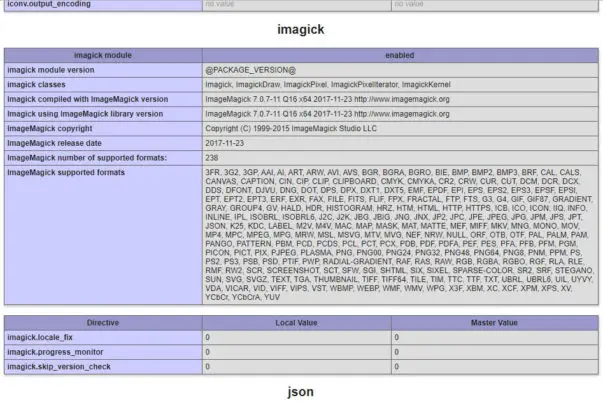Click the 'ImageMagick supported formats' label

66,172
